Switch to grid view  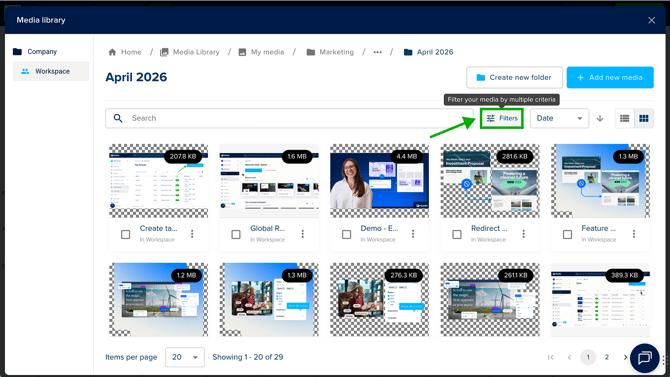[x=644, y=118]
